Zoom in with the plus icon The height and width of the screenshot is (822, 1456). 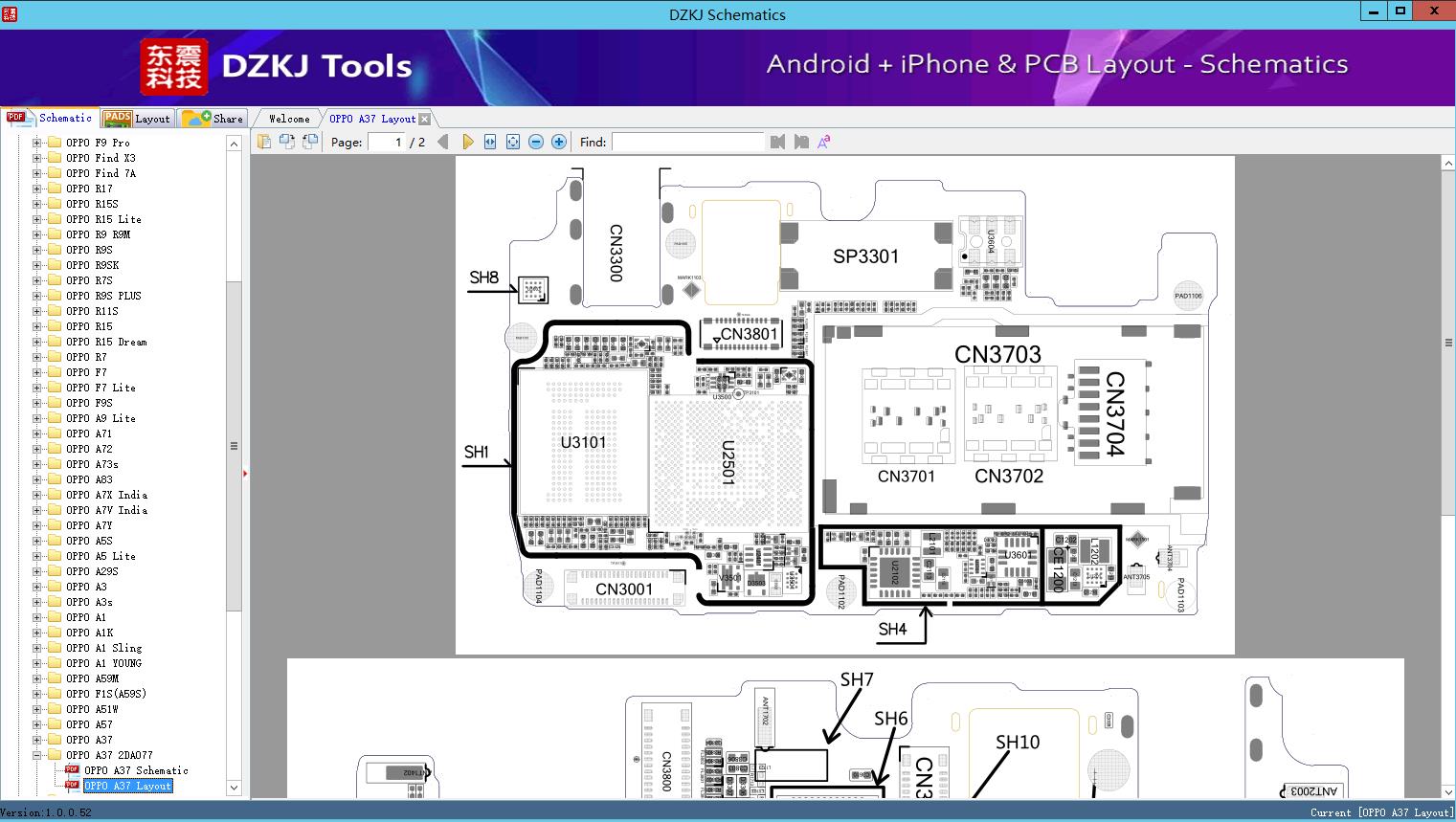point(559,142)
